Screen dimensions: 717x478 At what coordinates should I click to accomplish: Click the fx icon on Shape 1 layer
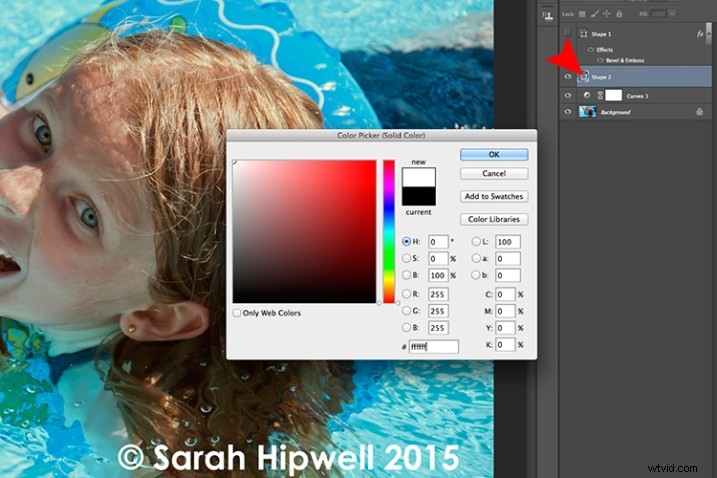pyautogui.click(x=700, y=34)
